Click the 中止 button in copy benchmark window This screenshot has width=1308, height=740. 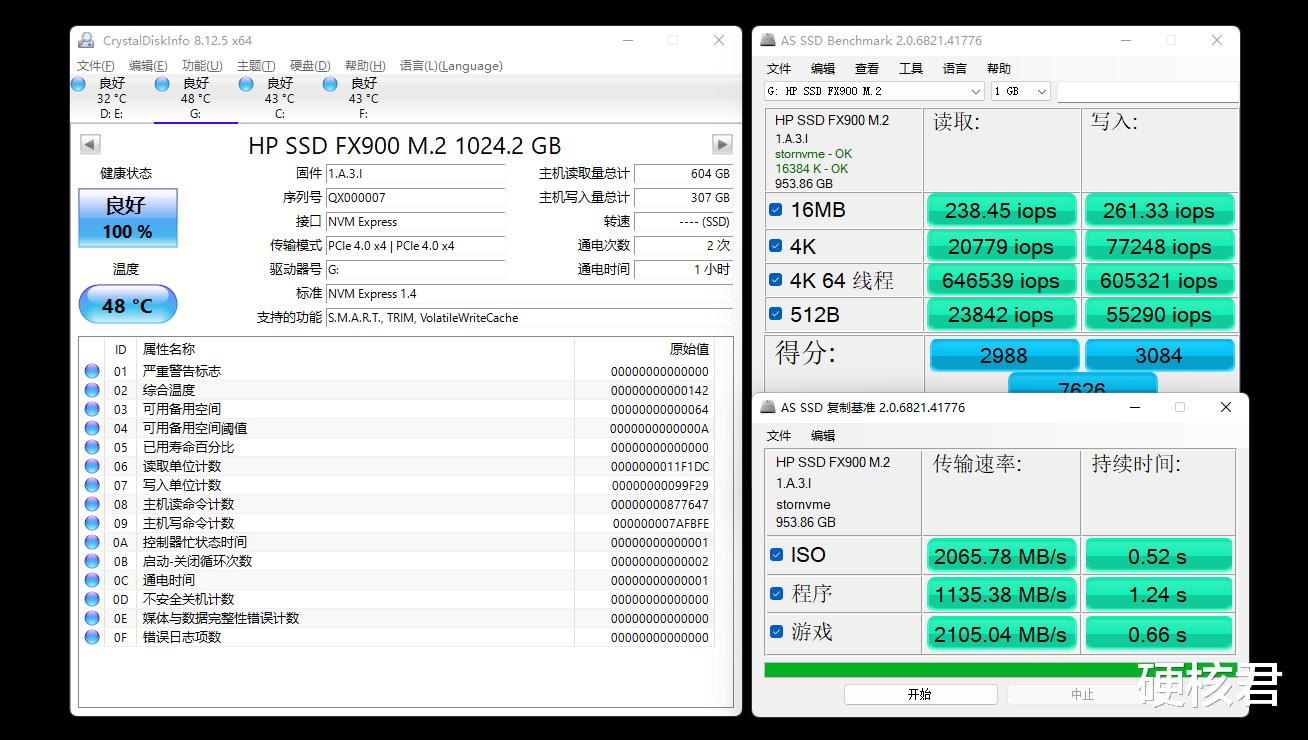(1082, 694)
